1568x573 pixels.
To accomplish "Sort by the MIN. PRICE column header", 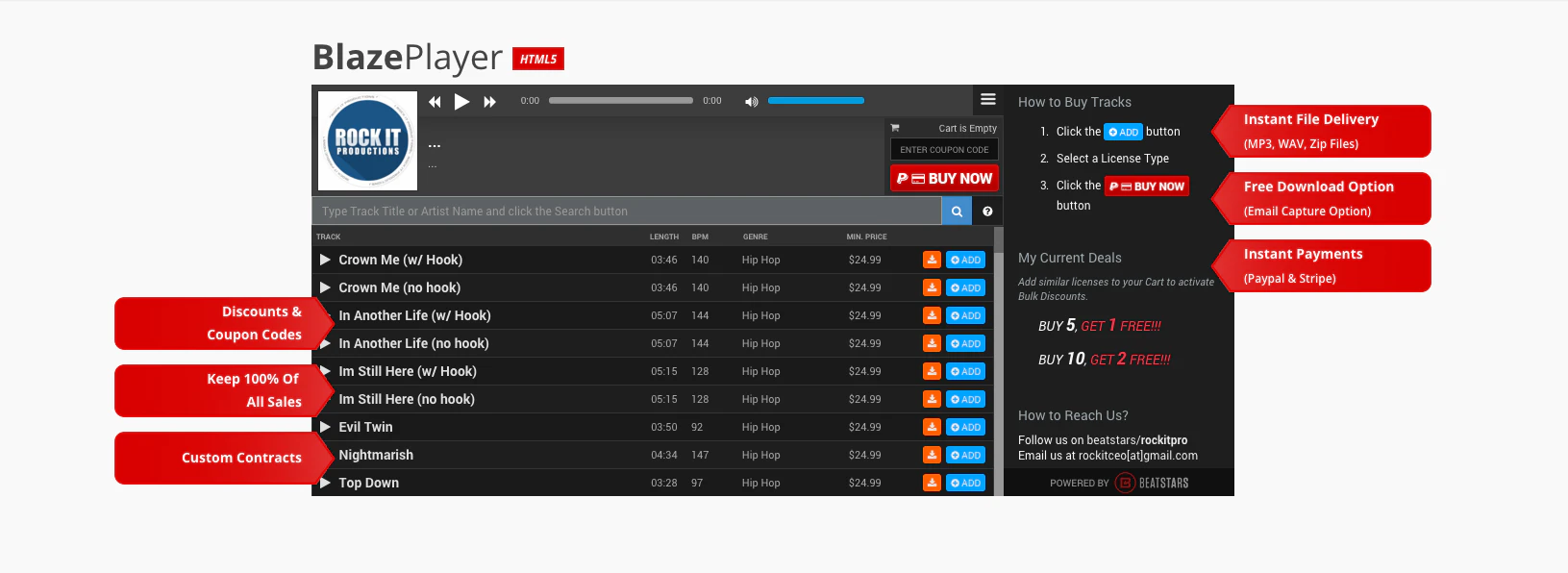I will (867, 237).
